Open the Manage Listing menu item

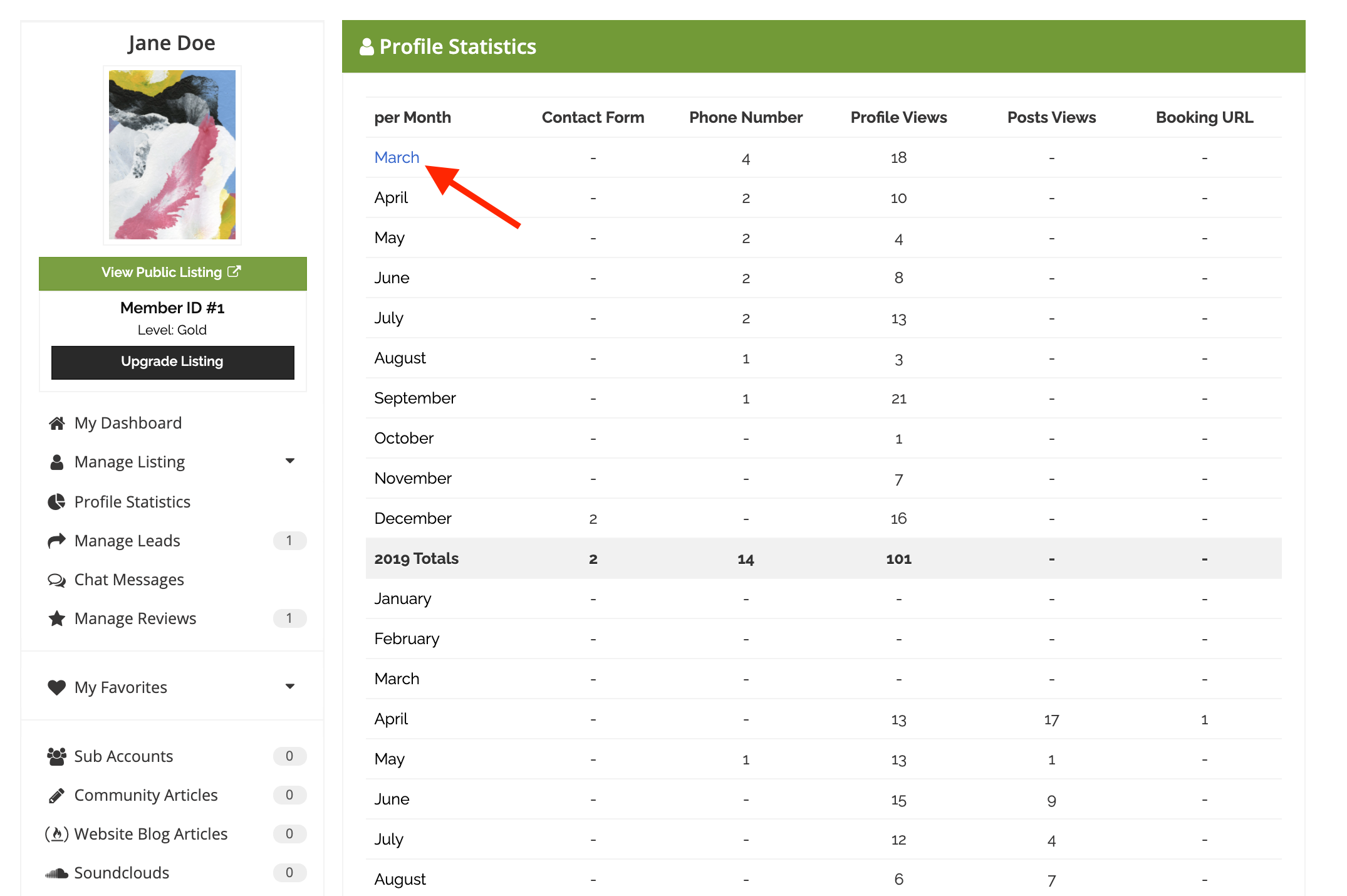(130, 462)
